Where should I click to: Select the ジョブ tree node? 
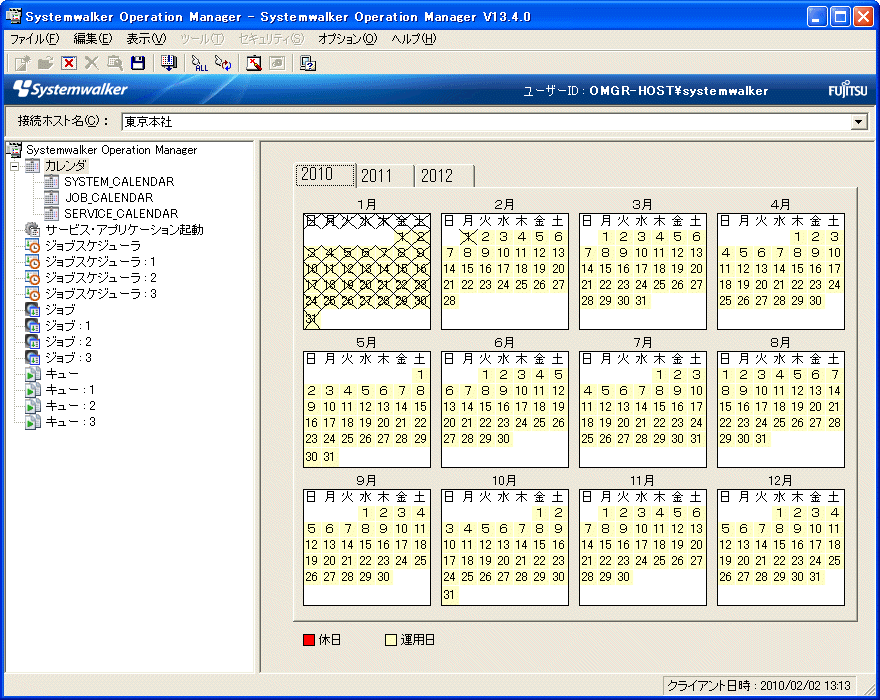[x=60, y=310]
